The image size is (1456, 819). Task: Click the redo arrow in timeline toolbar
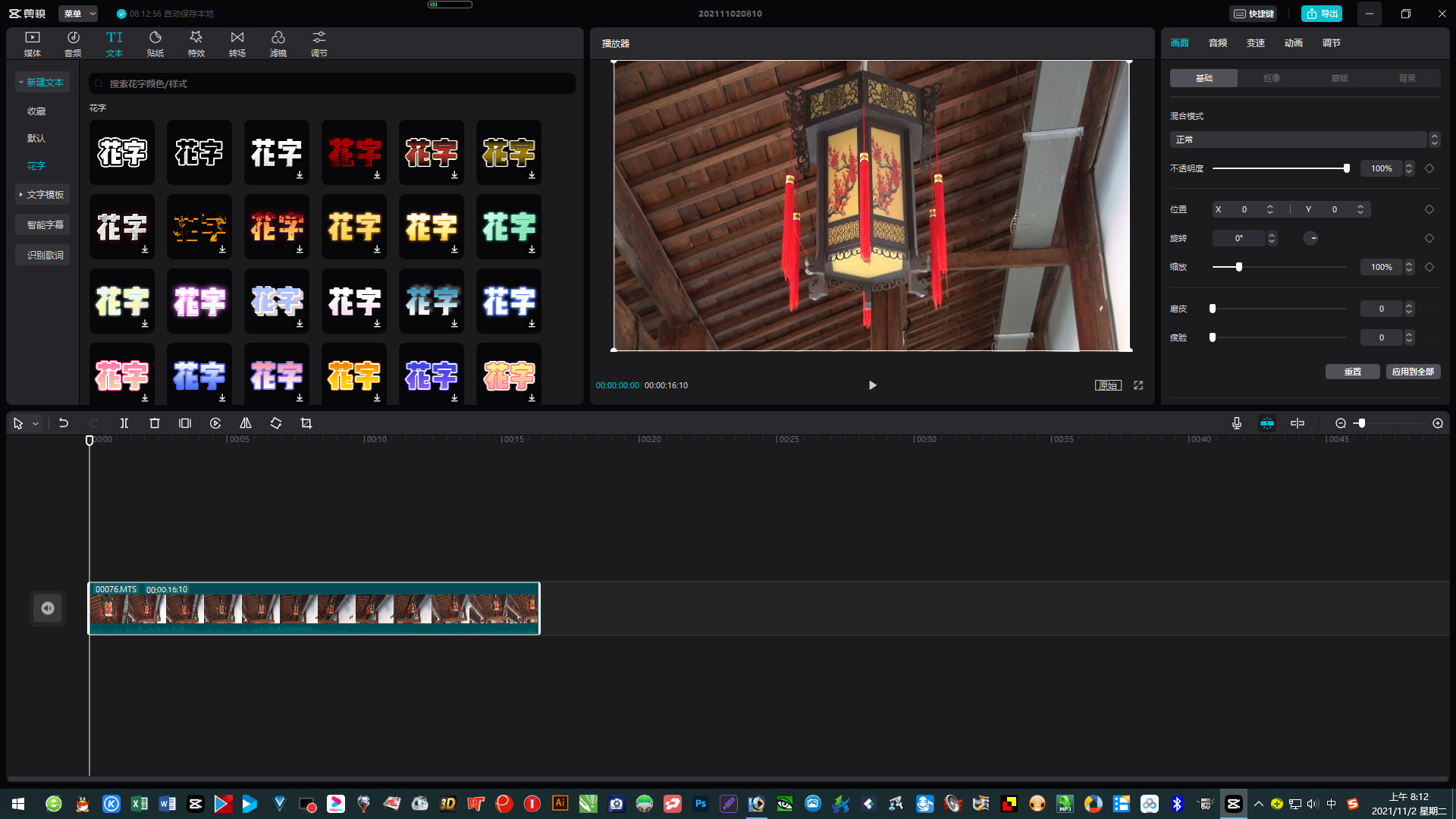coord(94,423)
